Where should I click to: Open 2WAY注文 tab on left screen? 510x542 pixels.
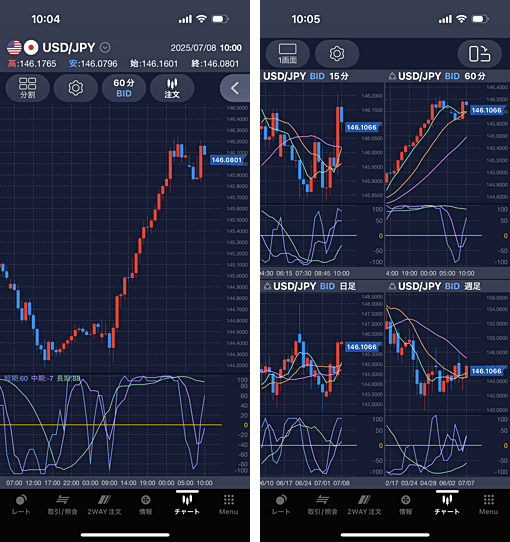104,505
